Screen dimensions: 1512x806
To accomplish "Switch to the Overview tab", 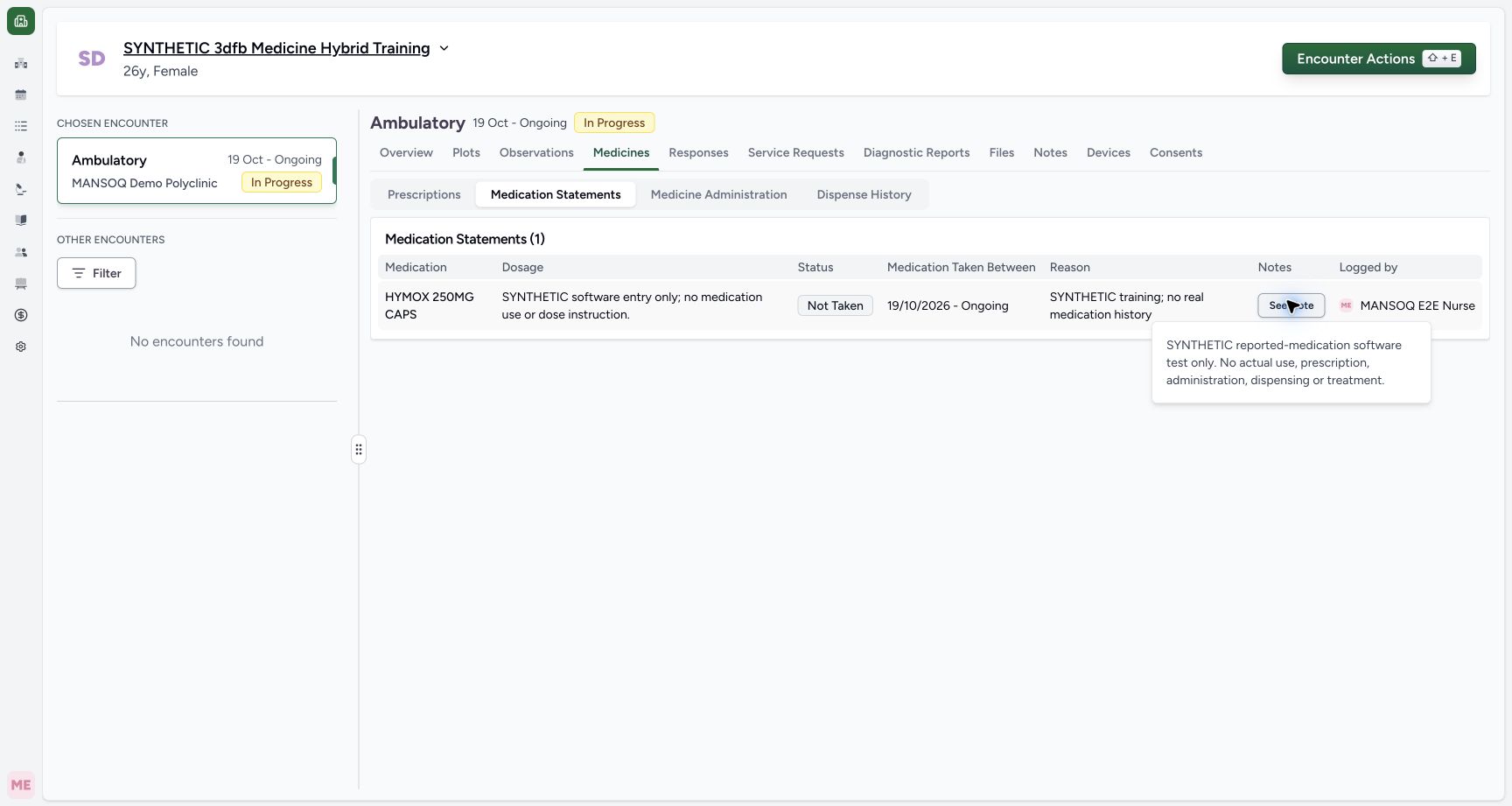I will click(406, 152).
